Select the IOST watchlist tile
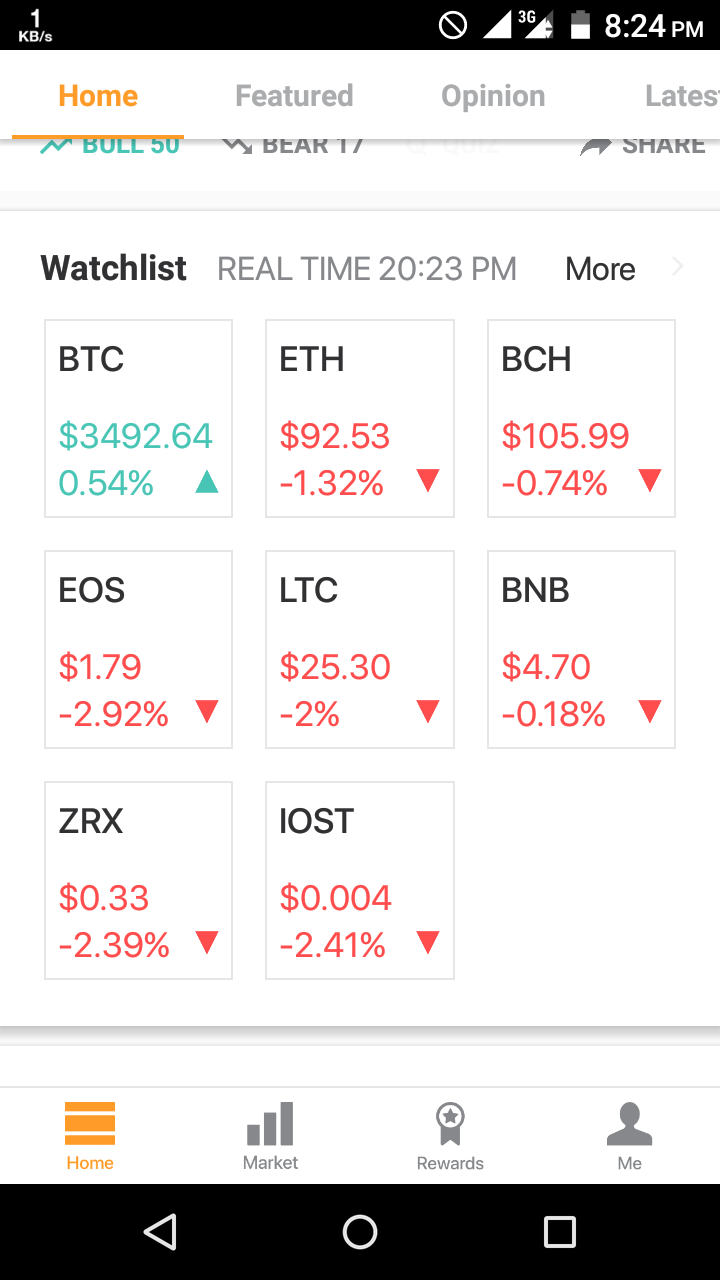Screen dimensions: 720x1280 click(x=360, y=880)
